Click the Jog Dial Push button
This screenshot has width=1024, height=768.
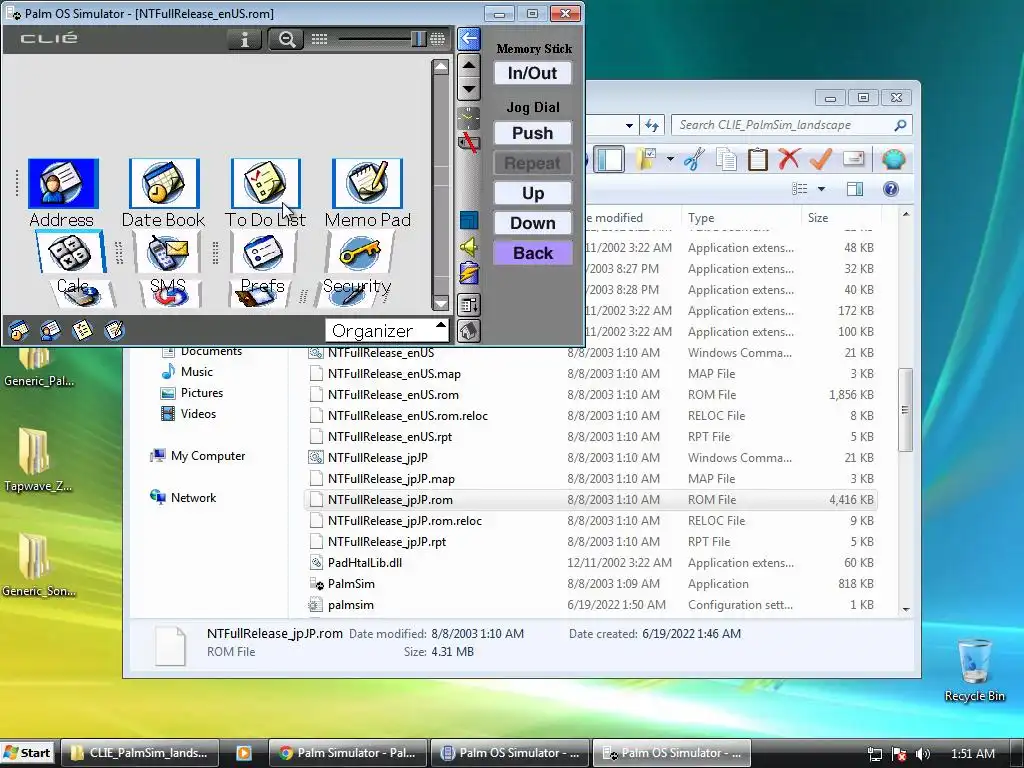coord(532,133)
